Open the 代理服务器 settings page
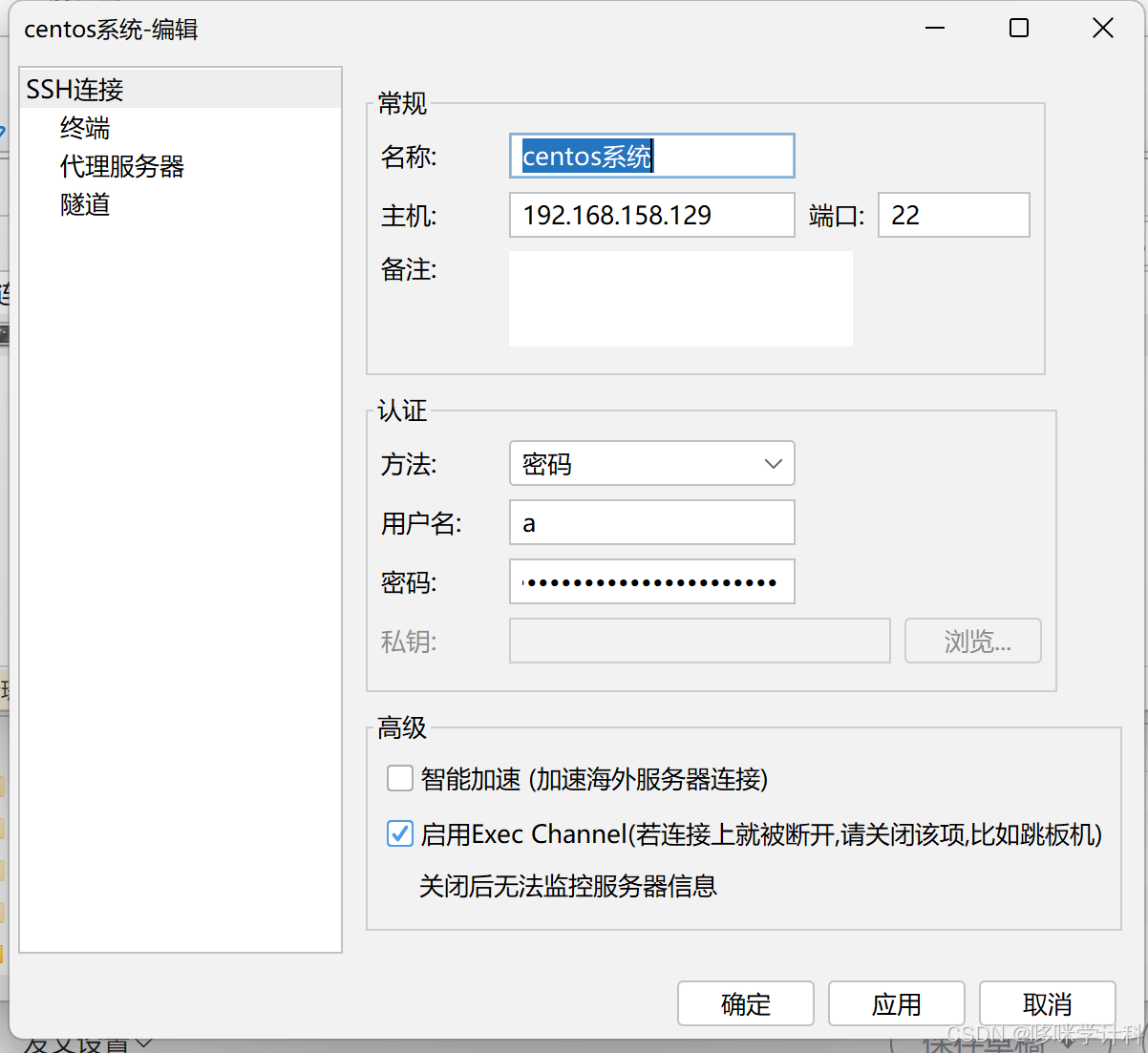This screenshot has width=1148, height=1053. [x=121, y=166]
